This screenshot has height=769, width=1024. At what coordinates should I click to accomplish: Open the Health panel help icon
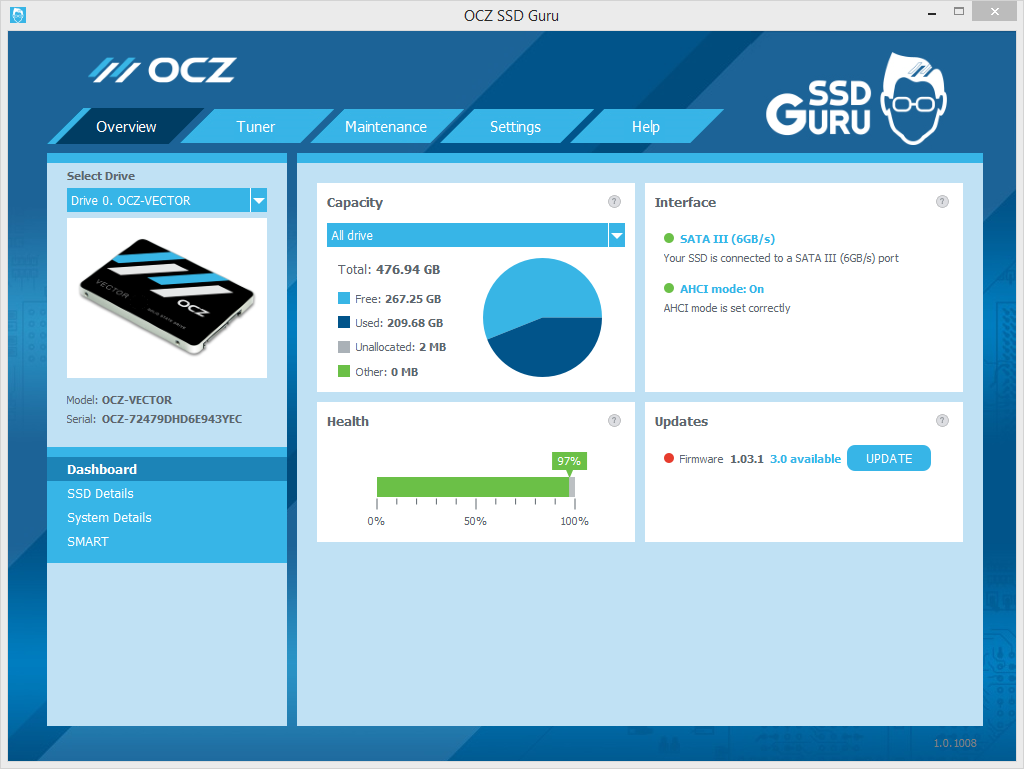pyautogui.click(x=614, y=420)
